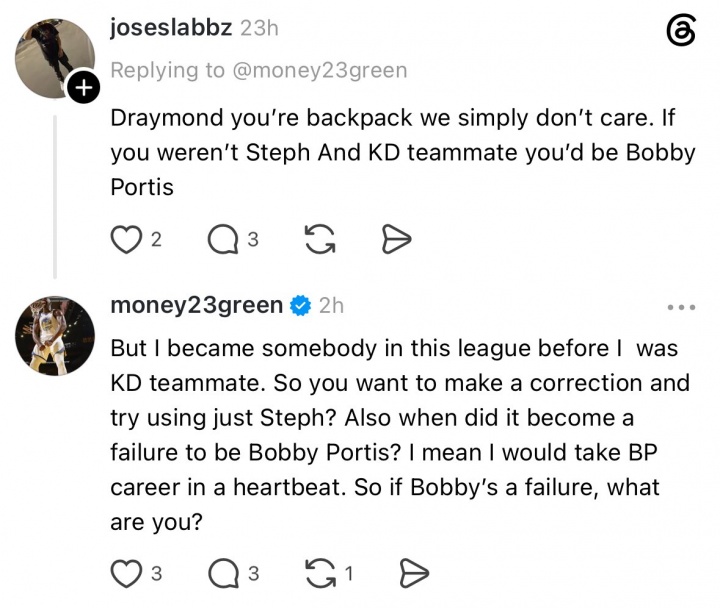Screen dimensions: 720x608
Task: Open the Draymond backpack post text
Action: (403, 152)
